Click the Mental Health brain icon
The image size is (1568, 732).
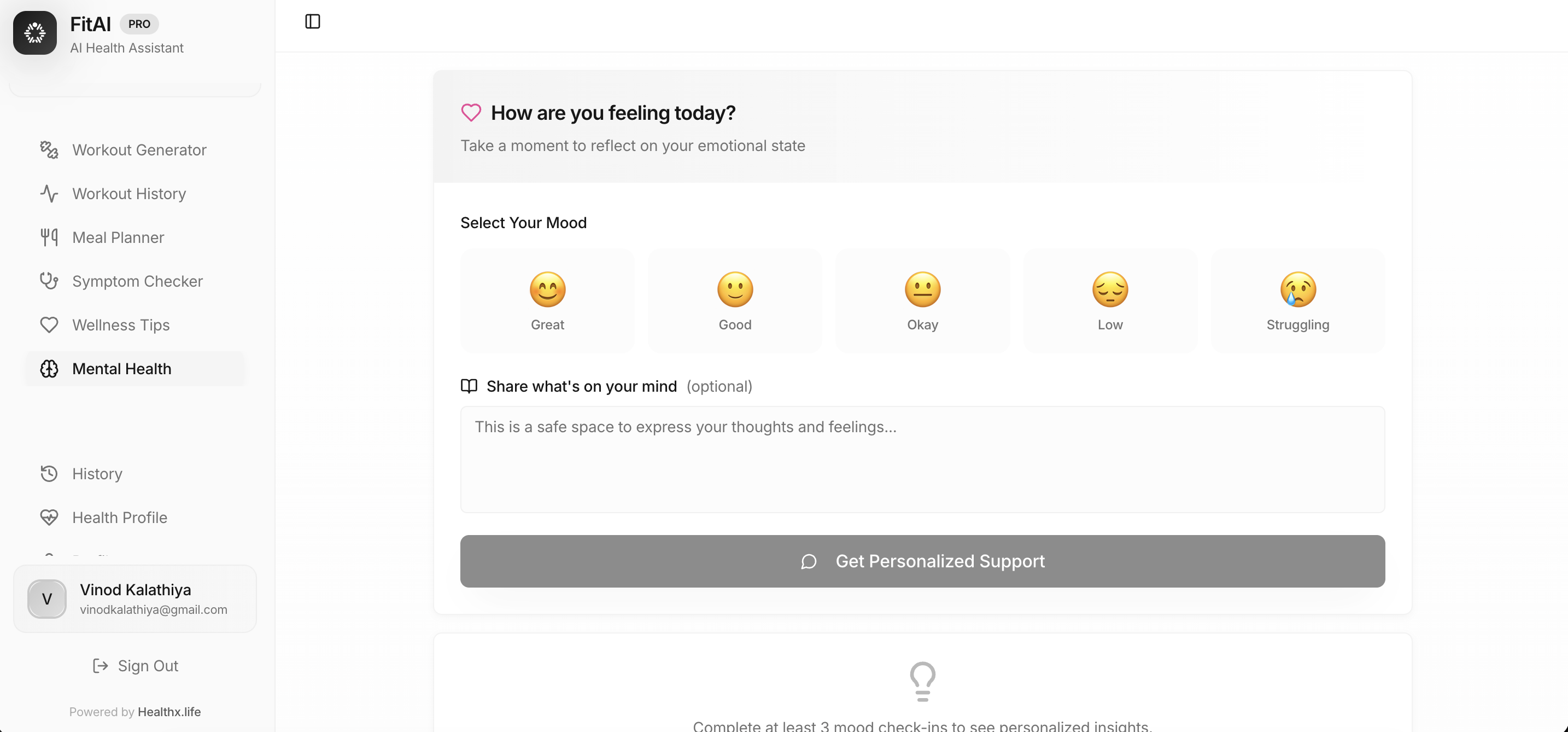(49, 369)
